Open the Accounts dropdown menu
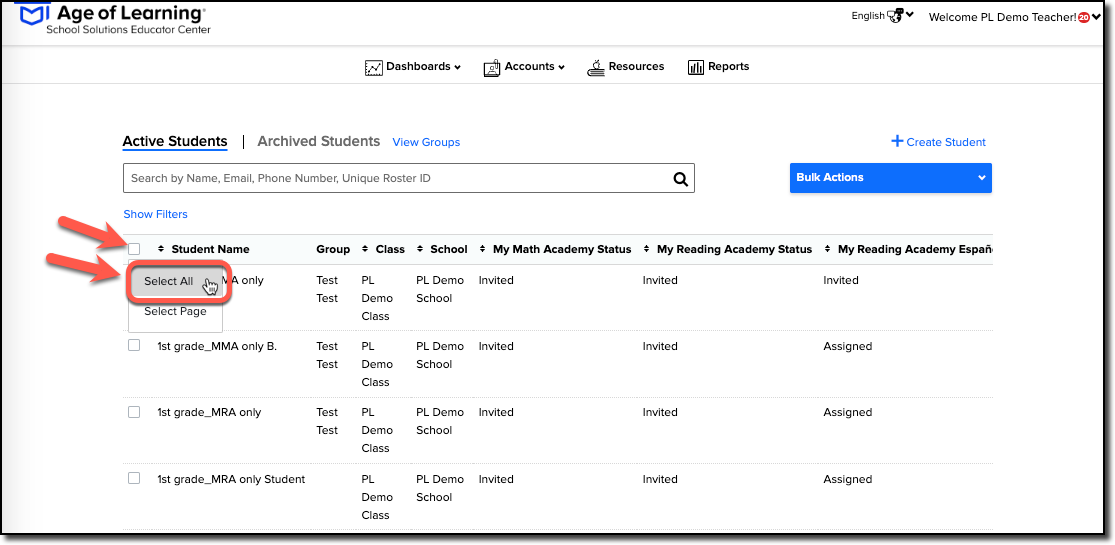 point(525,67)
